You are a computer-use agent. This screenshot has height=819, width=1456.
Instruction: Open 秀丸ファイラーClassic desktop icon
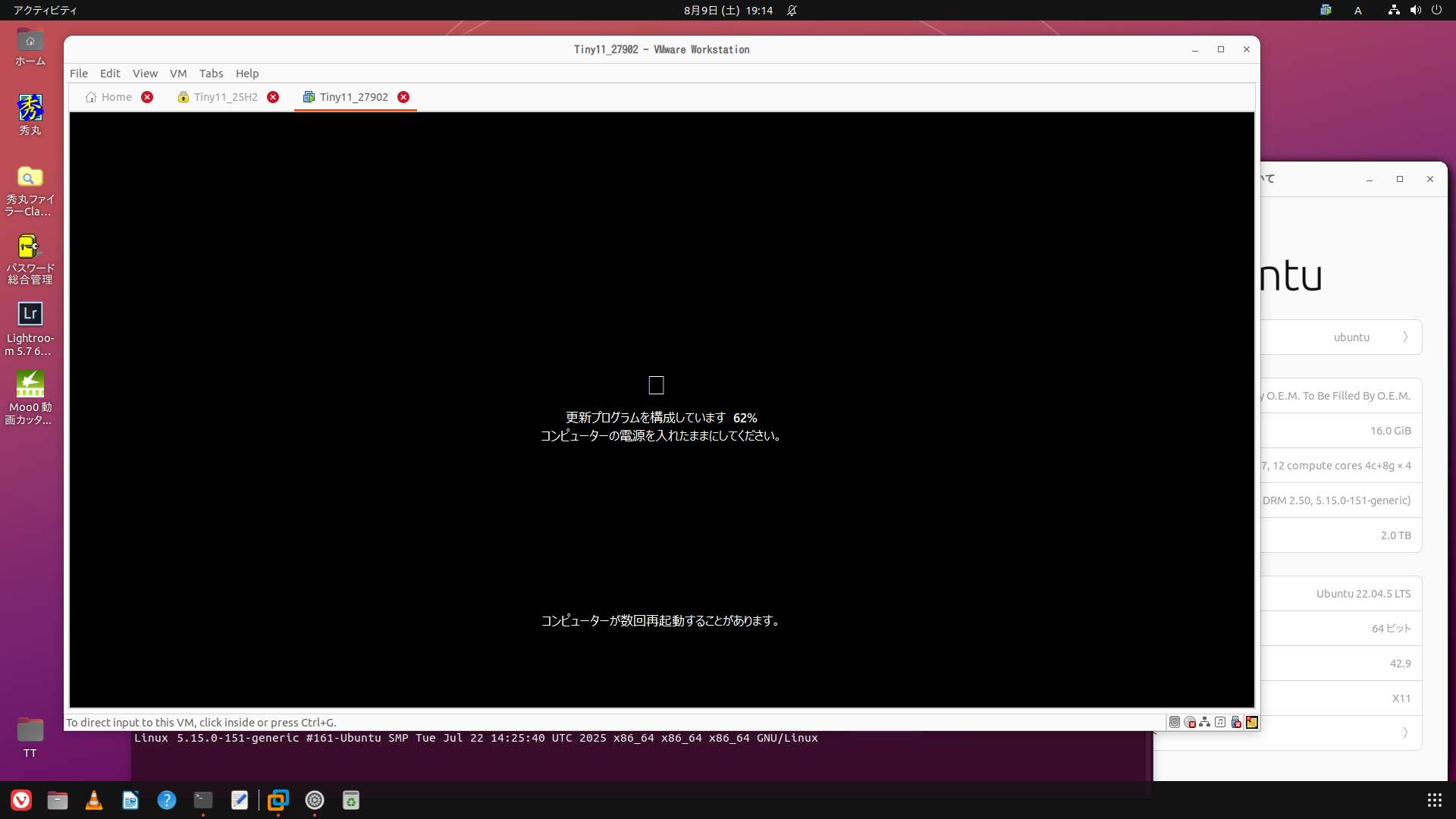click(x=30, y=190)
